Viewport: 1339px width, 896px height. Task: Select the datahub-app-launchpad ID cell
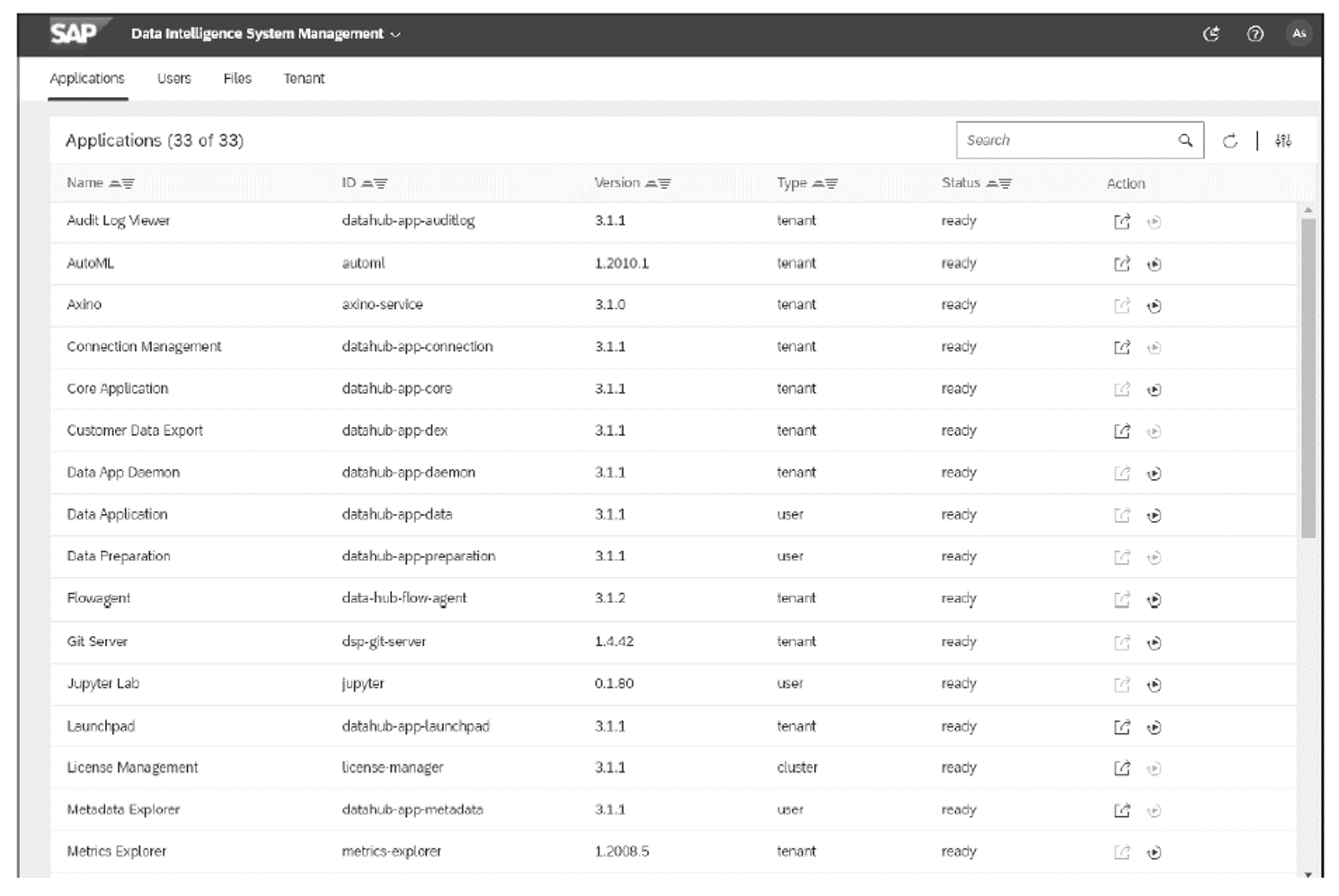coord(415,726)
